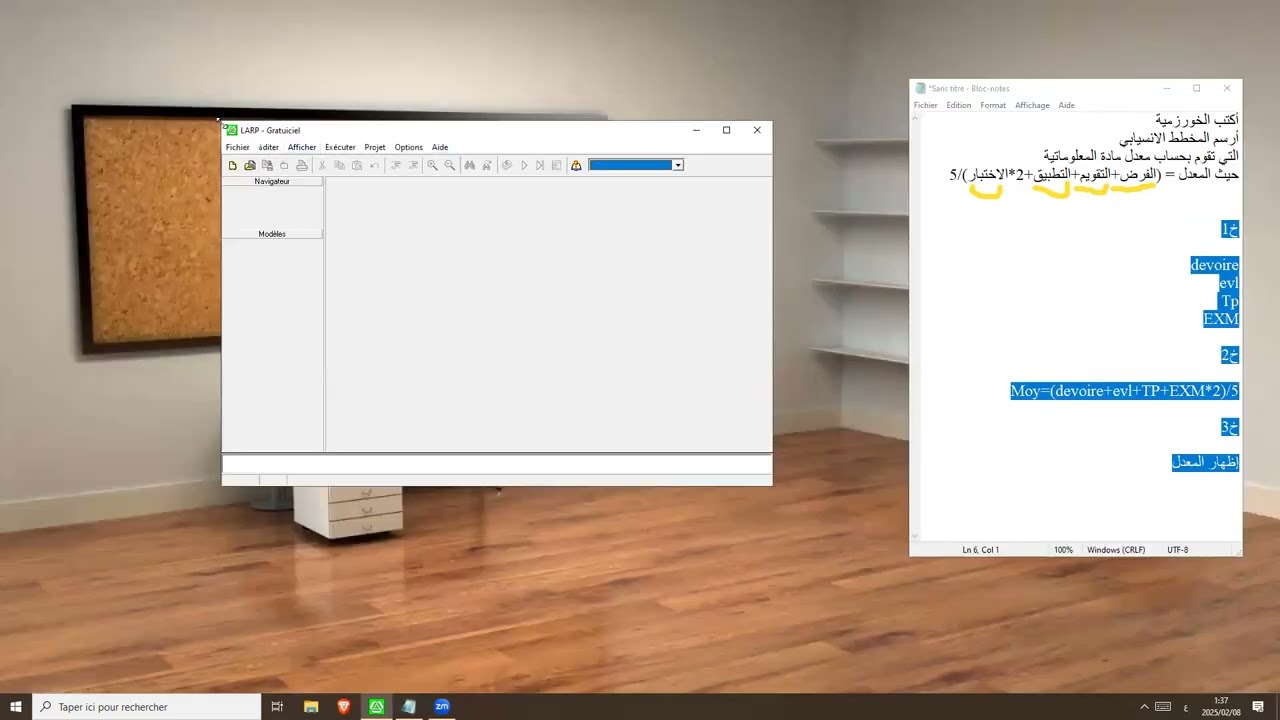Click the 'devoire' line in Bloc-notes

coord(1215,265)
